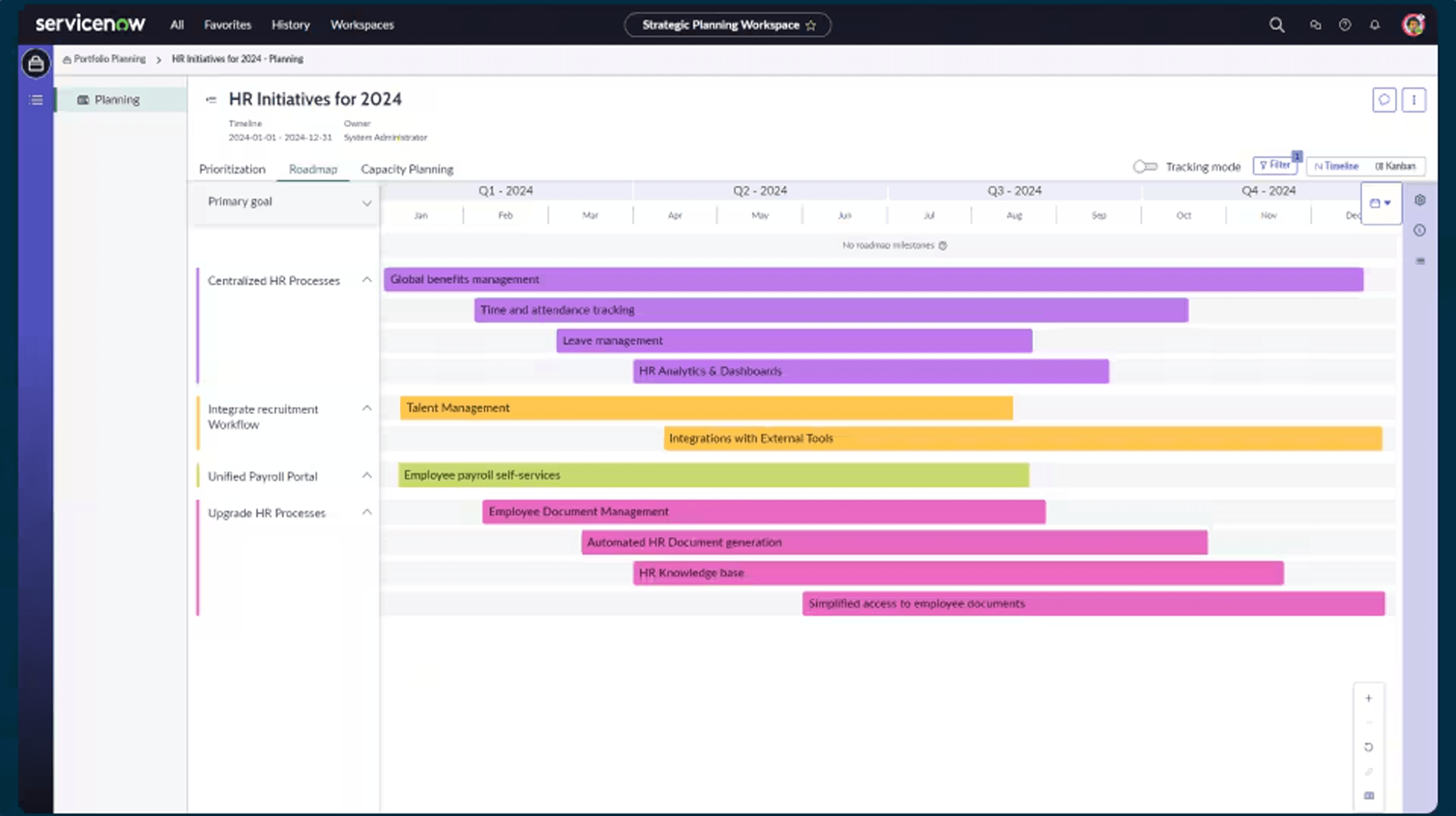
Task: Collapse the Centralized HR Processes group
Action: pos(367,280)
